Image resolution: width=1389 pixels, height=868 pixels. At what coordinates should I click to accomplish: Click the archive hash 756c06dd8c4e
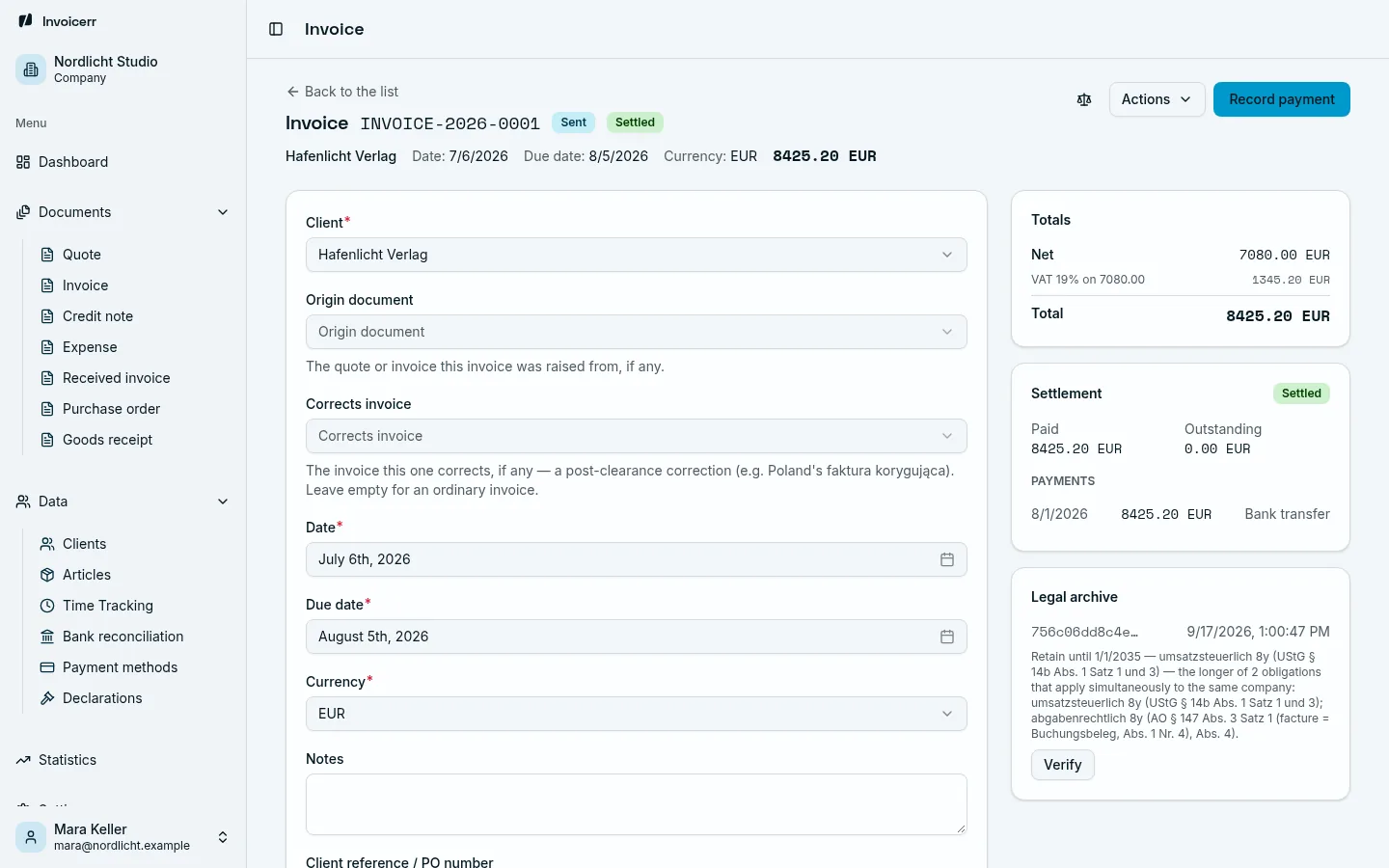point(1084,632)
